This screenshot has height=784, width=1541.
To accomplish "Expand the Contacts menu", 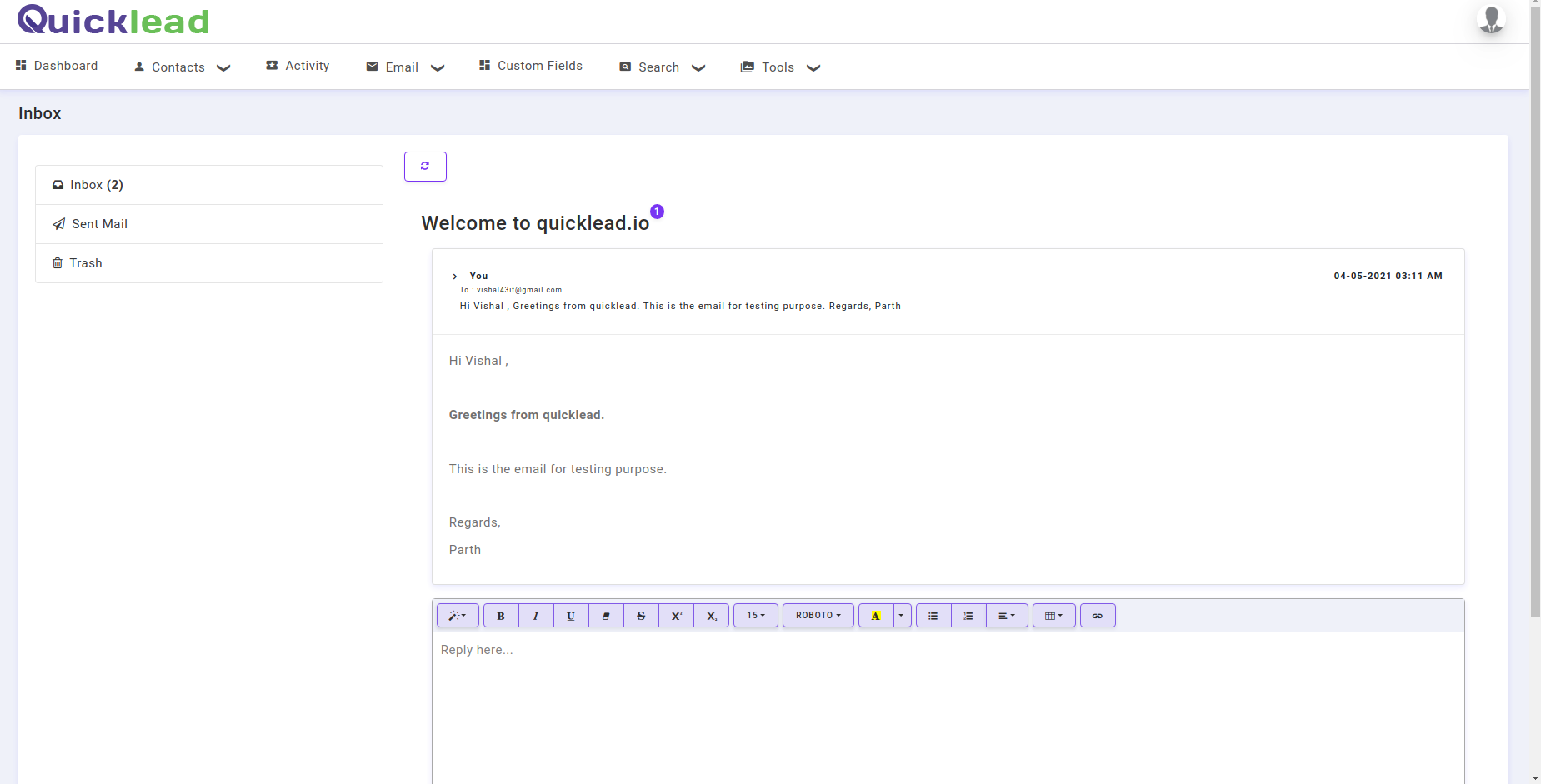I will coord(182,67).
